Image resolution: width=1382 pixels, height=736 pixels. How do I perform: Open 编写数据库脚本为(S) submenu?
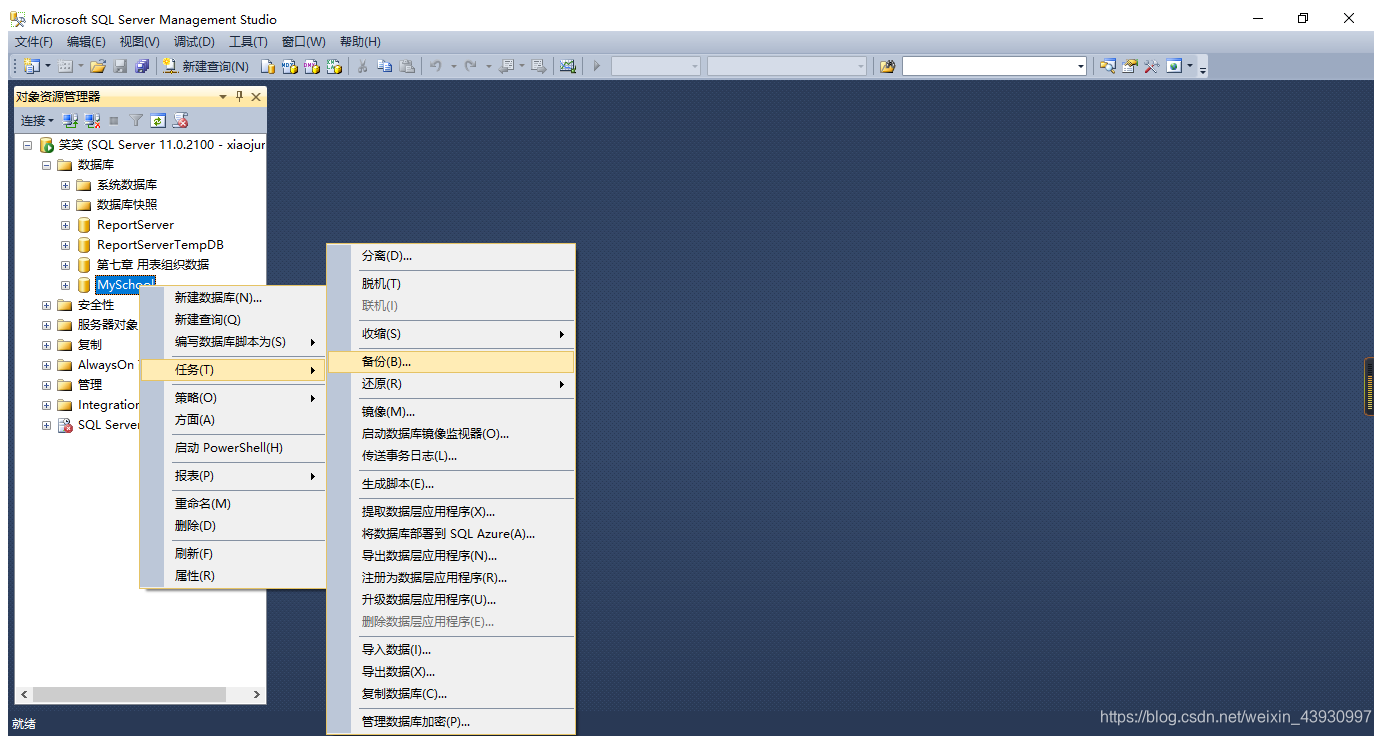pos(232,342)
